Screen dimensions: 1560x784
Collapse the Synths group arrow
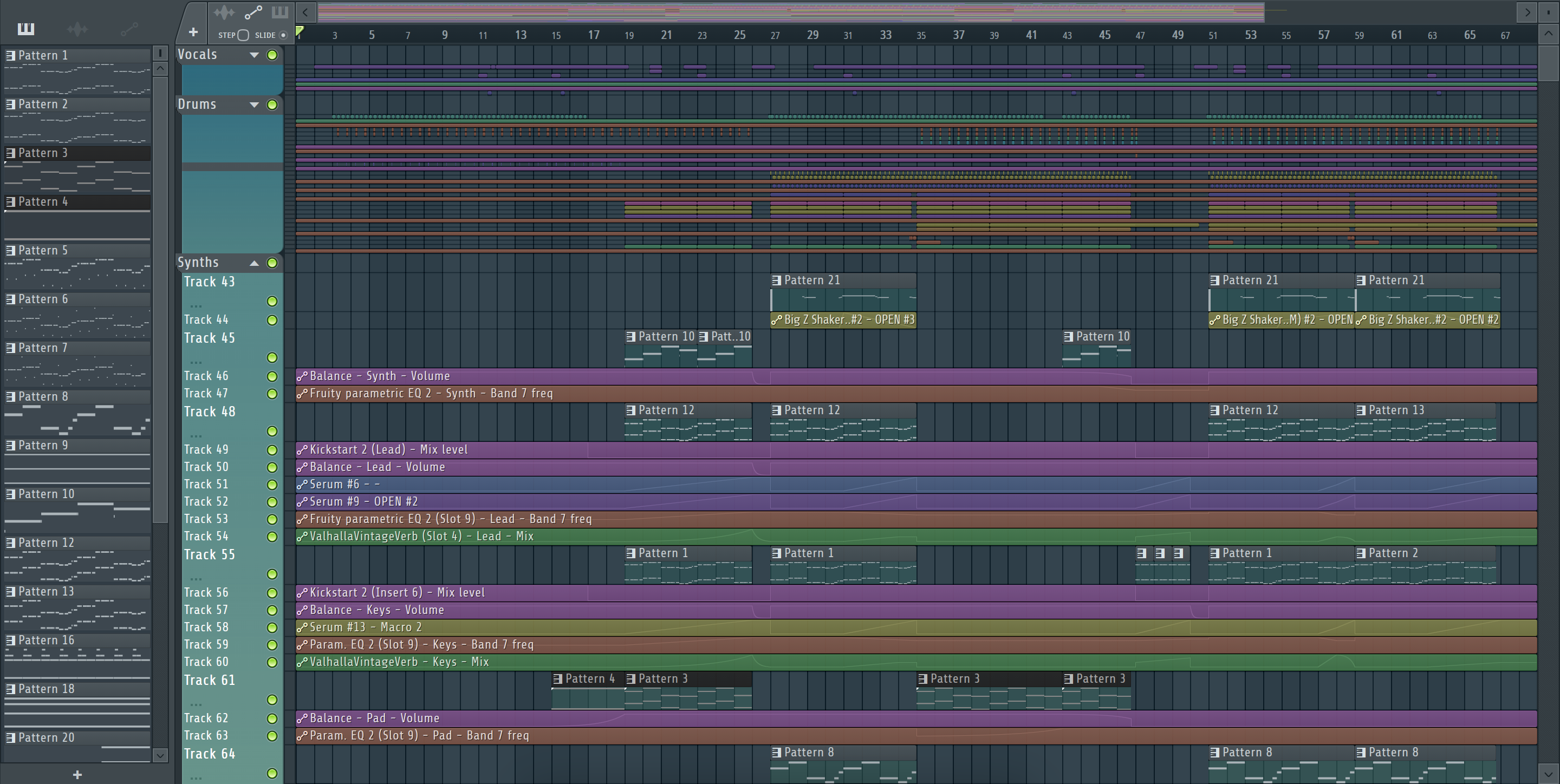pyautogui.click(x=255, y=263)
